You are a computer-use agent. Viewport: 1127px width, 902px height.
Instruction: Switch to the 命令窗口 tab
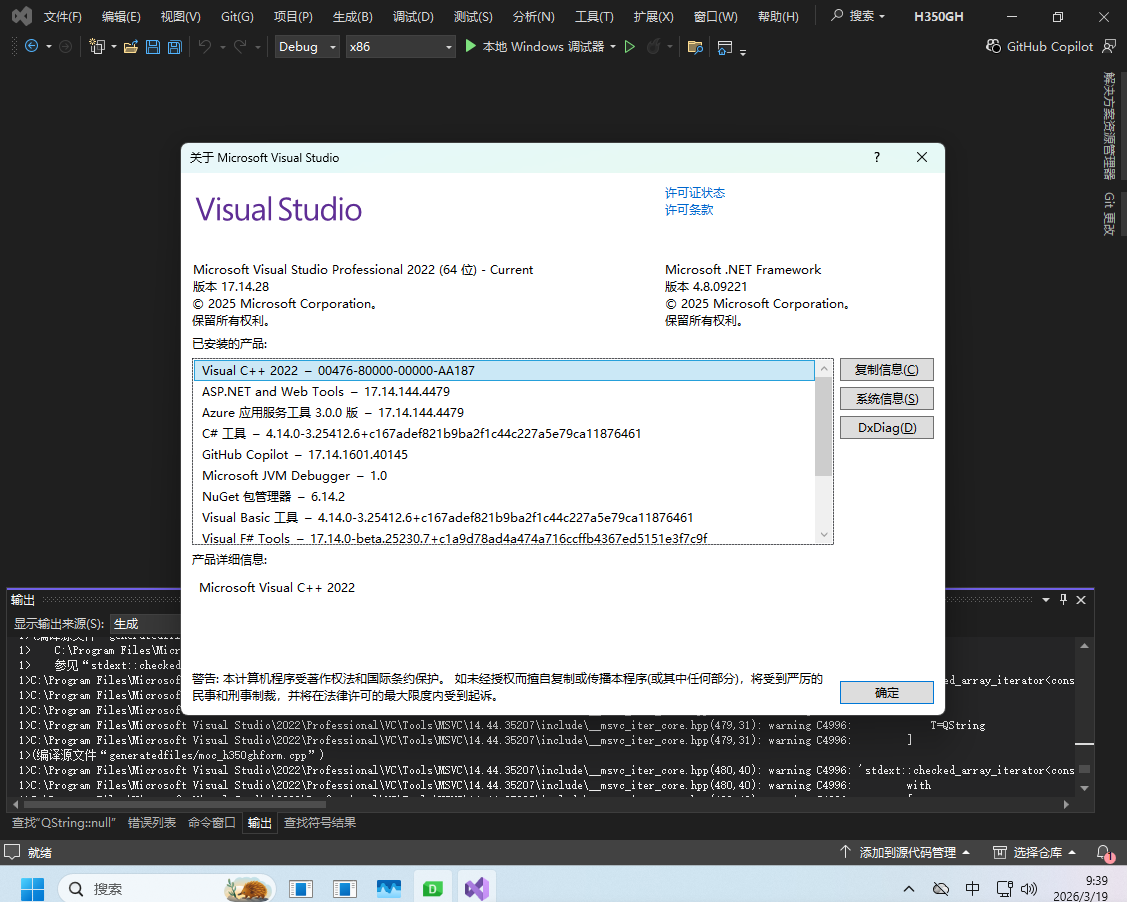point(211,823)
